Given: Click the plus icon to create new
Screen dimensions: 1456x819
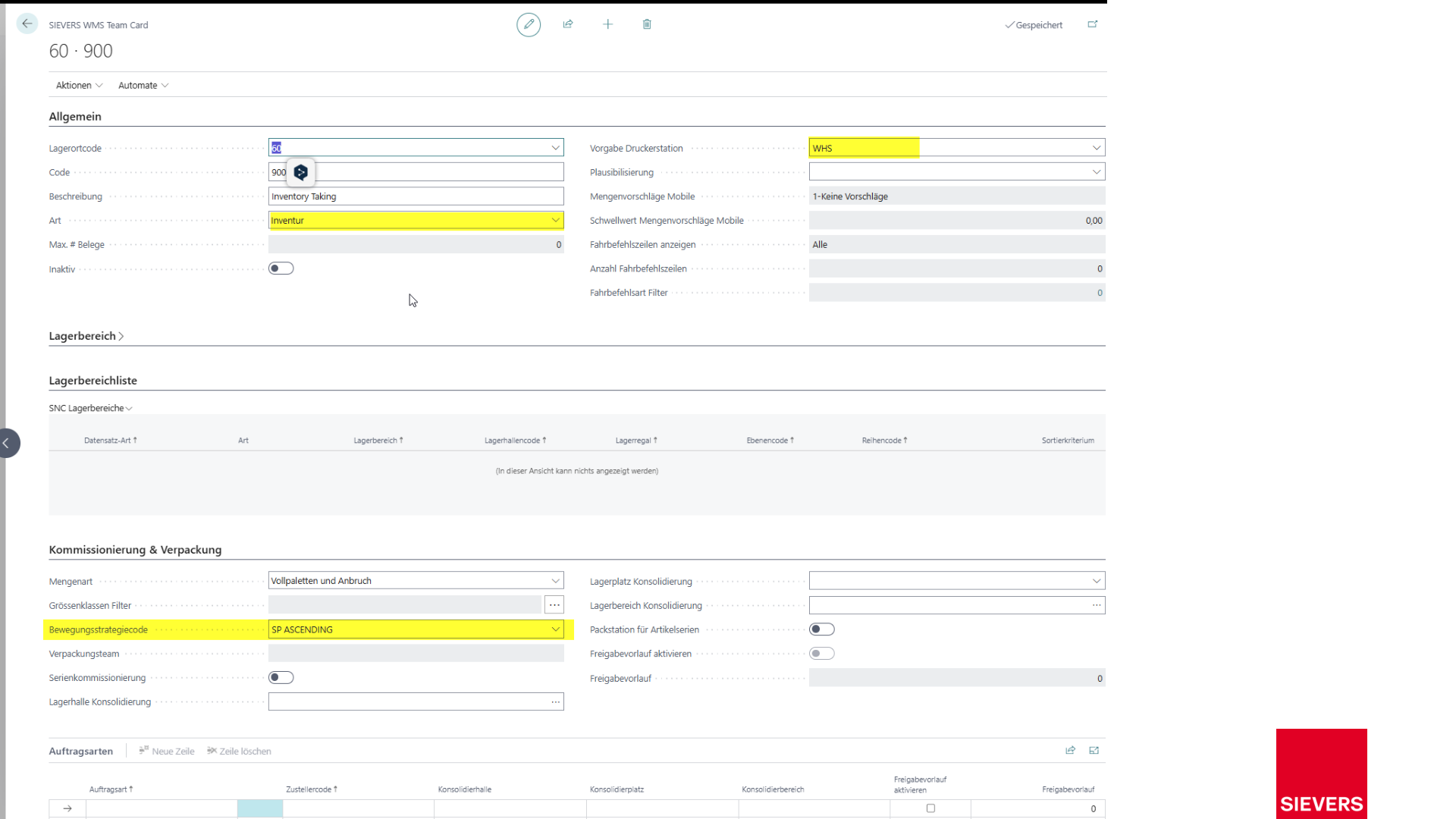Looking at the screenshot, I should tap(607, 24).
